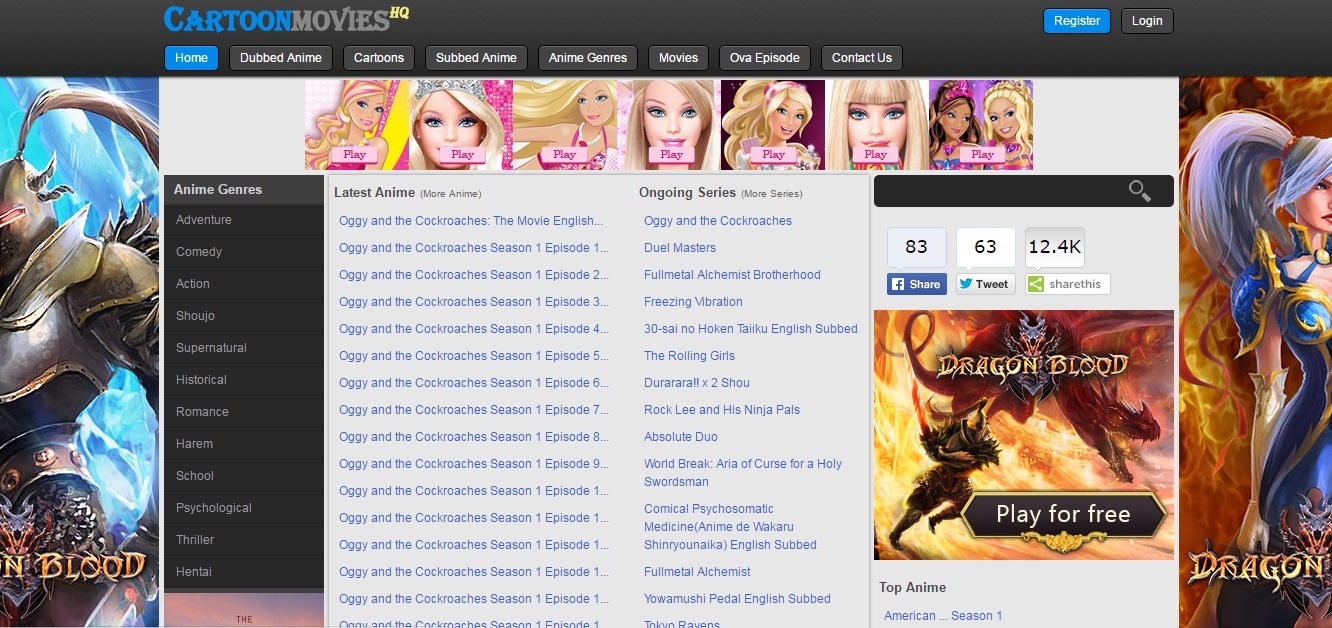Select the Adventure genre
1332x628 pixels.
click(x=244, y=220)
